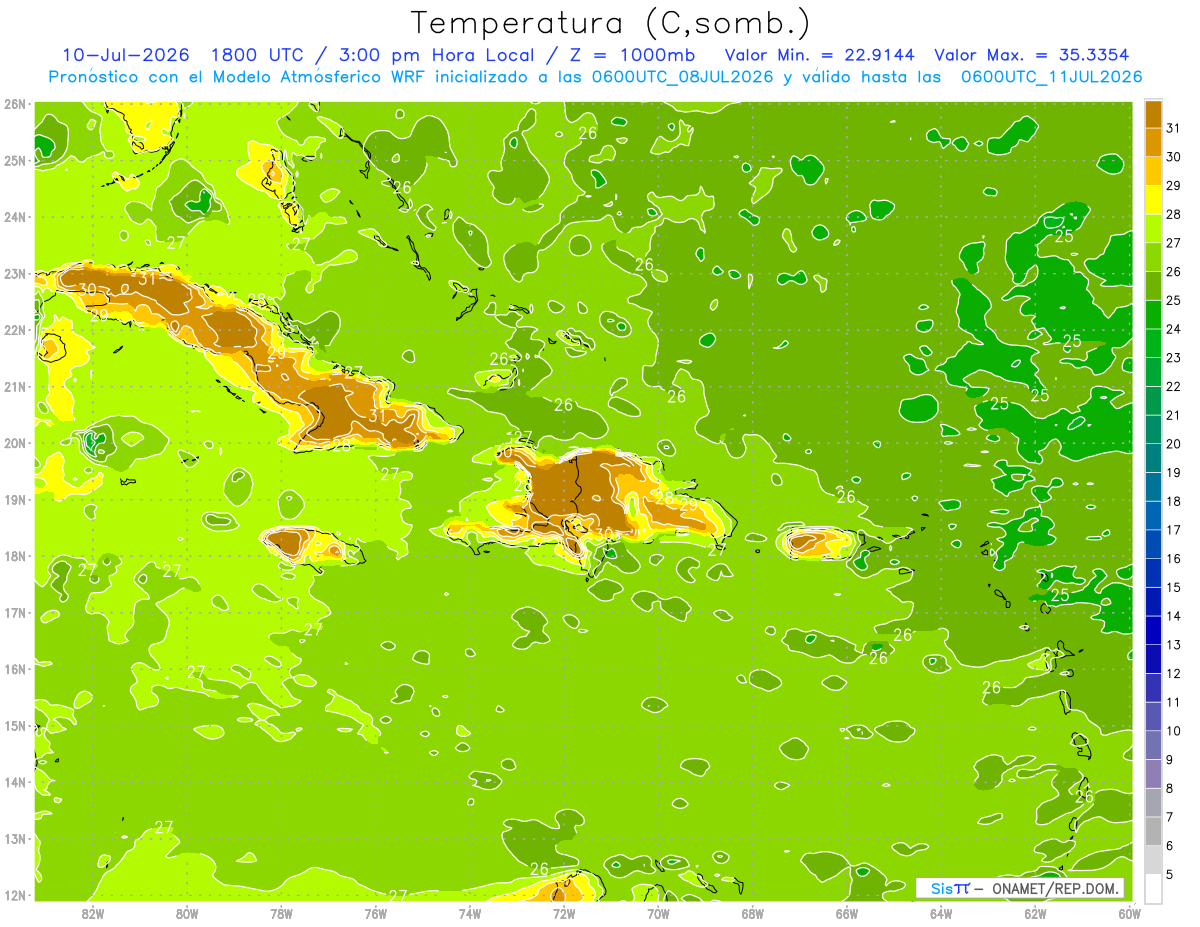Pick the green swatch between 23 and 24
The height and width of the screenshot is (927, 1200).
pos(1153,343)
